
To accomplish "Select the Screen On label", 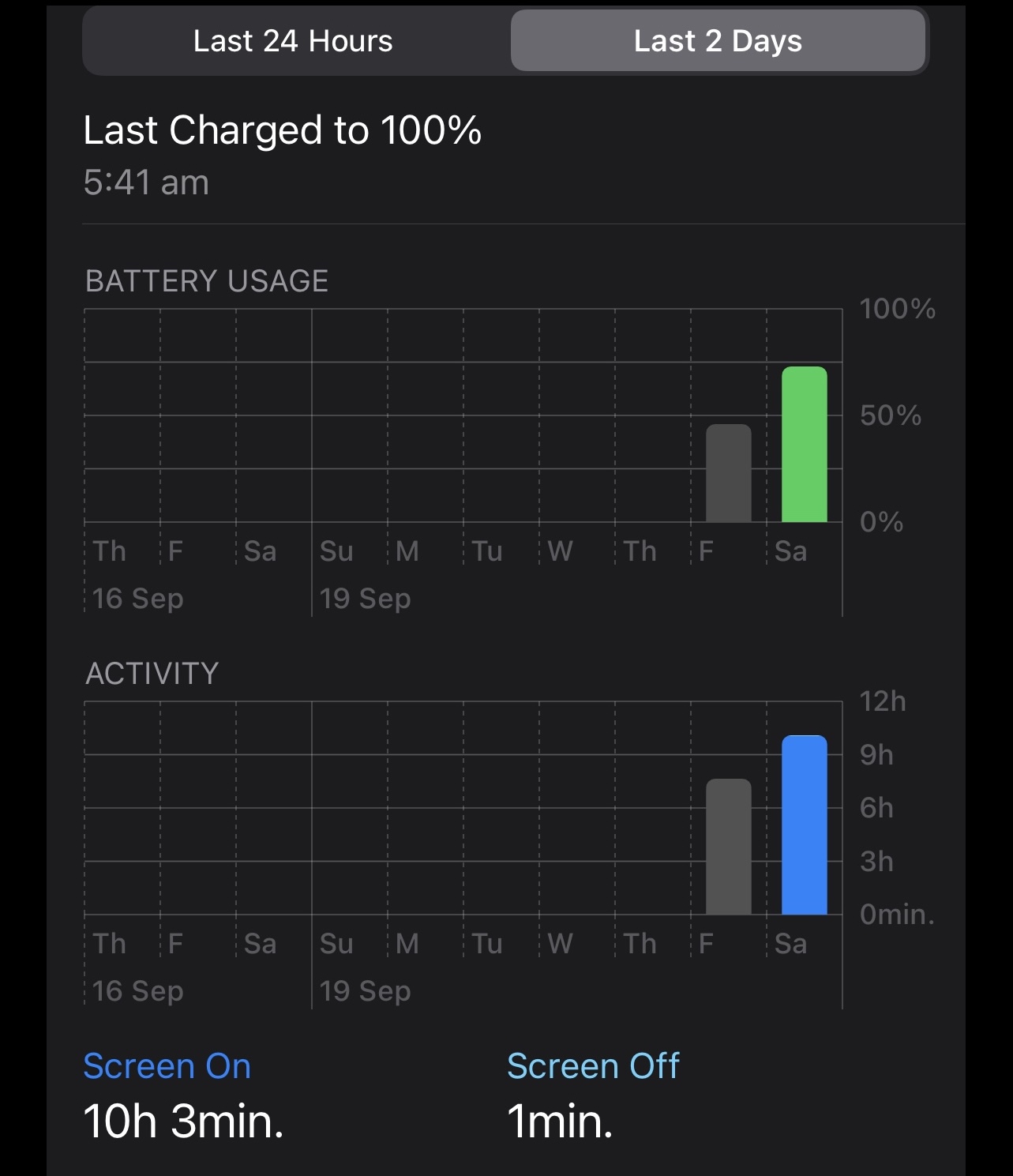I will pyautogui.click(x=167, y=1066).
